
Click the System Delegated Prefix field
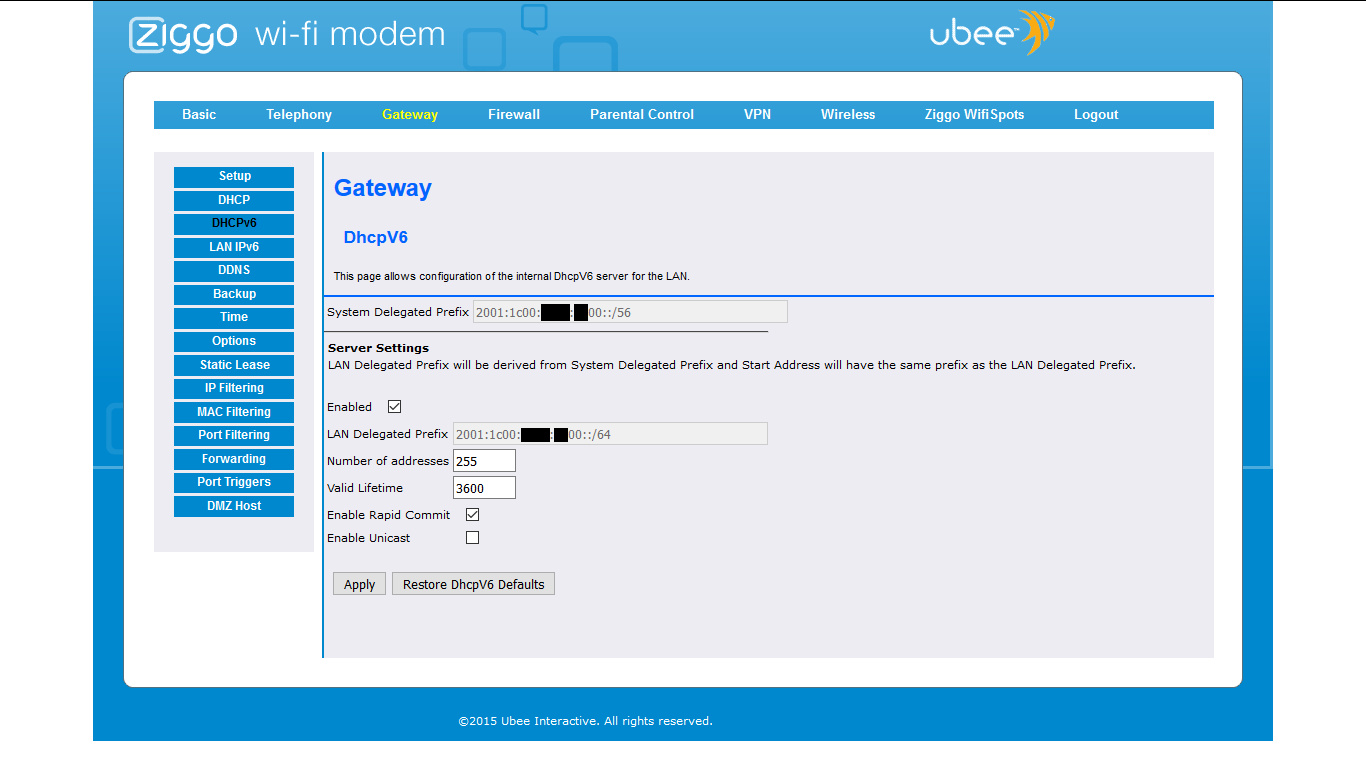point(630,312)
